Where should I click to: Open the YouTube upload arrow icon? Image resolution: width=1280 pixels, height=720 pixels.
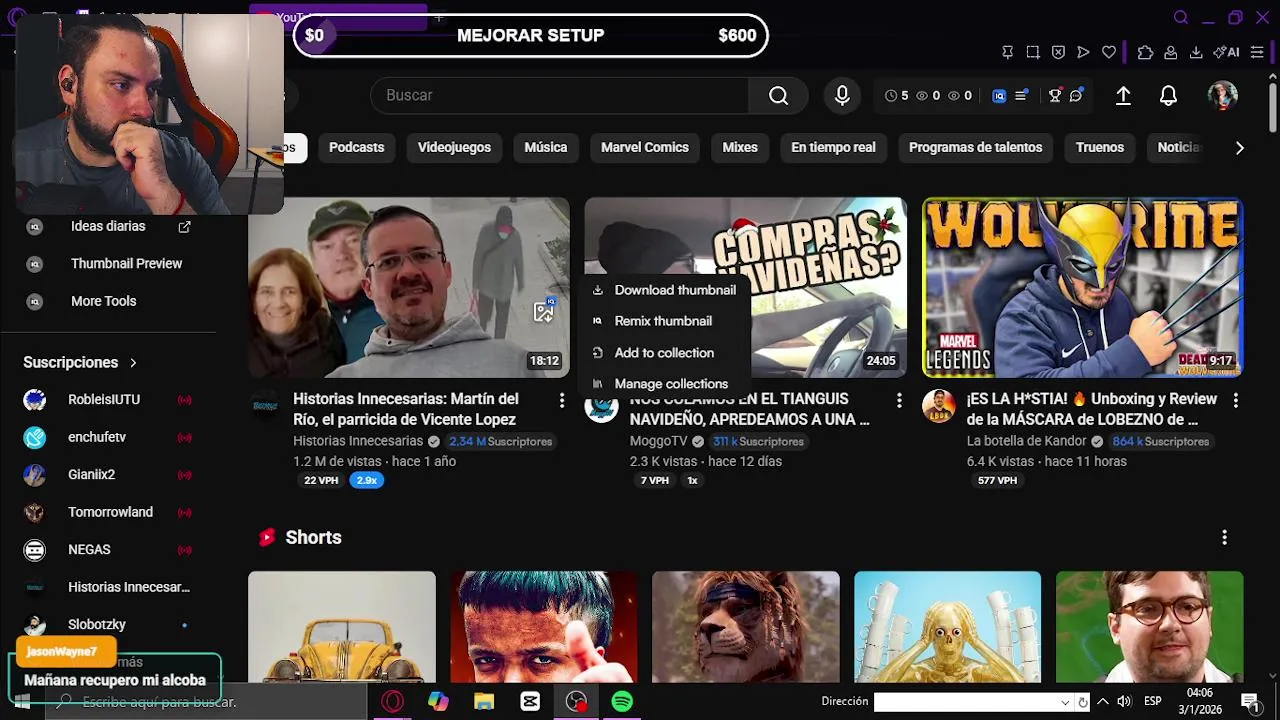pyautogui.click(x=1123, y=95)
